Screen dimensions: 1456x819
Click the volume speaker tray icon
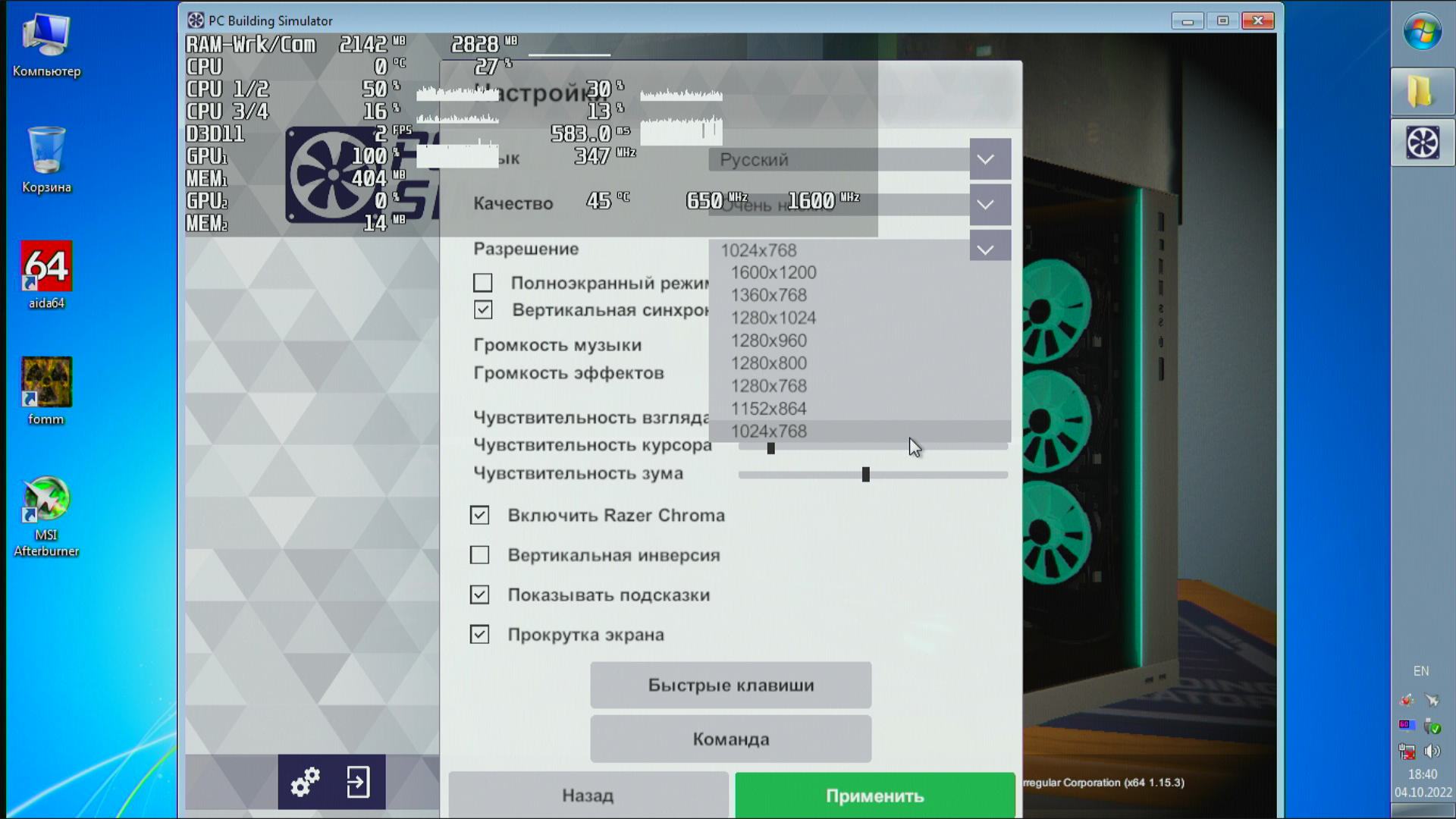pos(1432,752)
